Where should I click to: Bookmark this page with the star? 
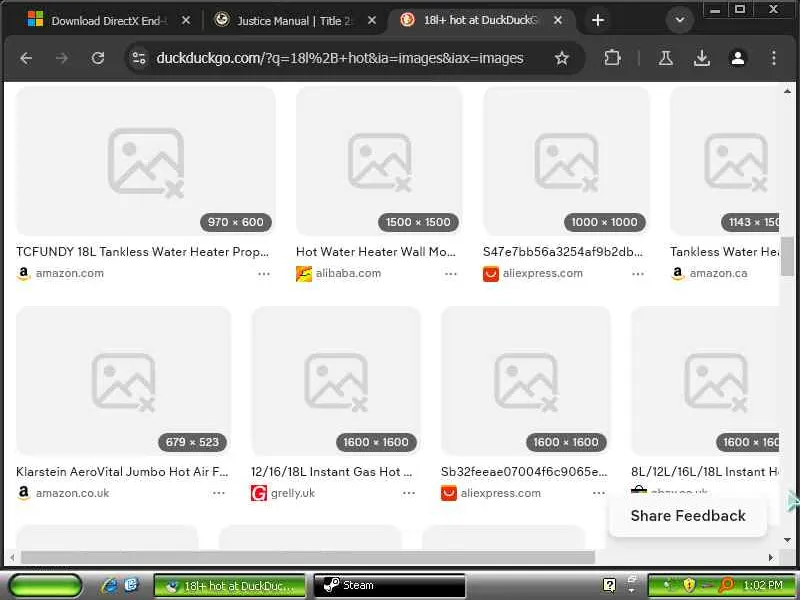(562, 58)
